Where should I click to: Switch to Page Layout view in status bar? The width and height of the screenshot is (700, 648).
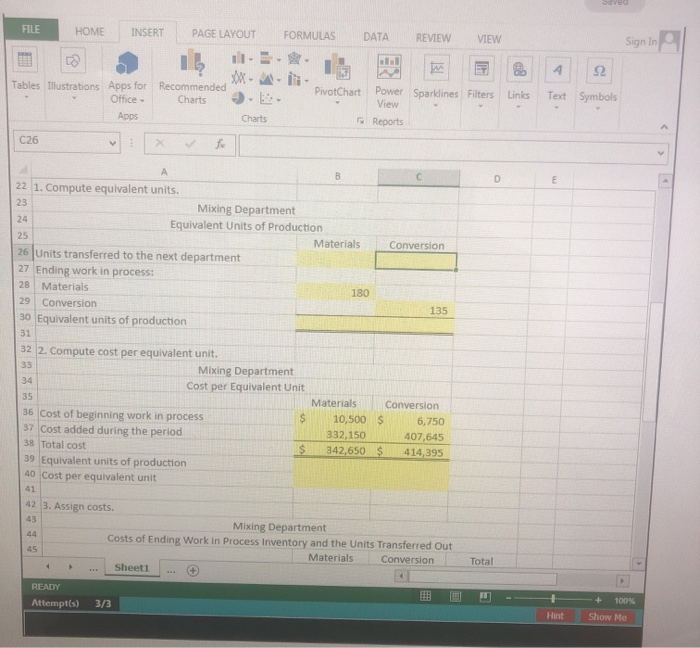455,597
